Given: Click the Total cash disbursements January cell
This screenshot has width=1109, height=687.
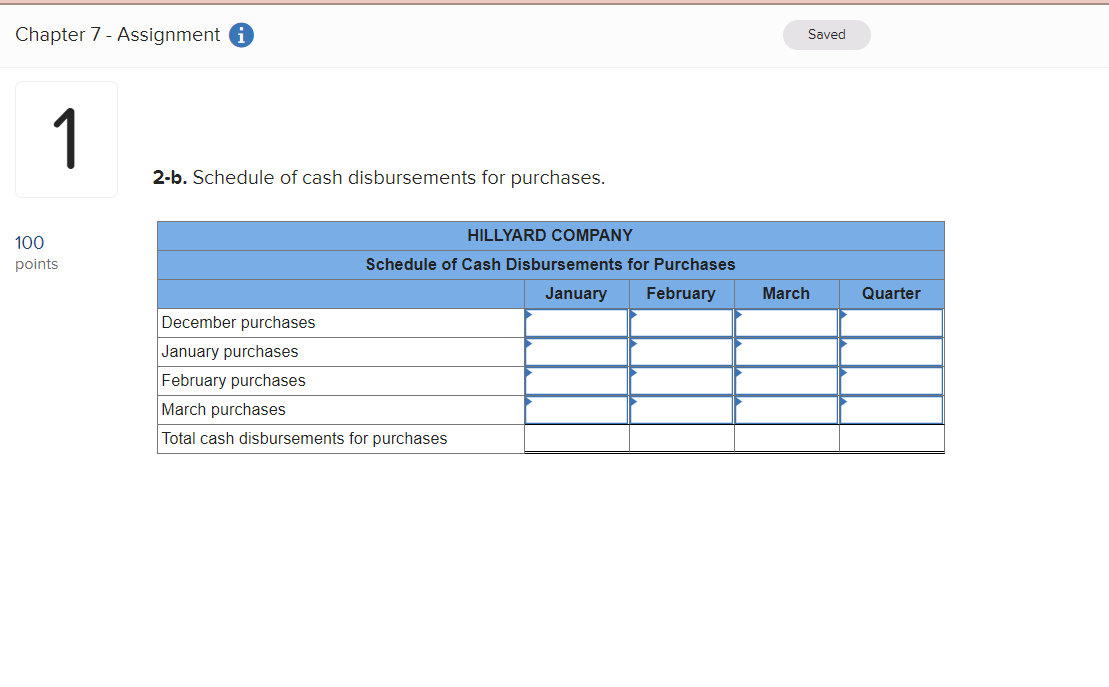Looking at the screenshot, I should click(x=576, y=438).
